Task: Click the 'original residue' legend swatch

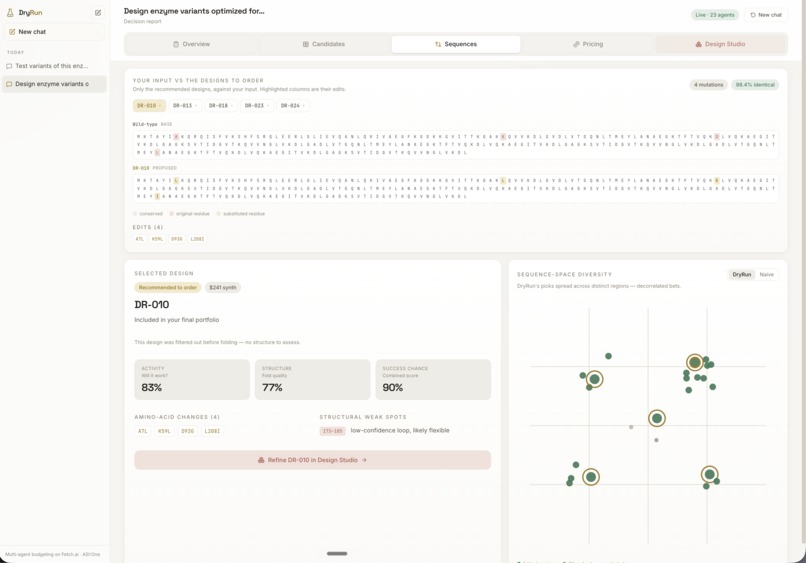Action: click(x=172, y=214)
